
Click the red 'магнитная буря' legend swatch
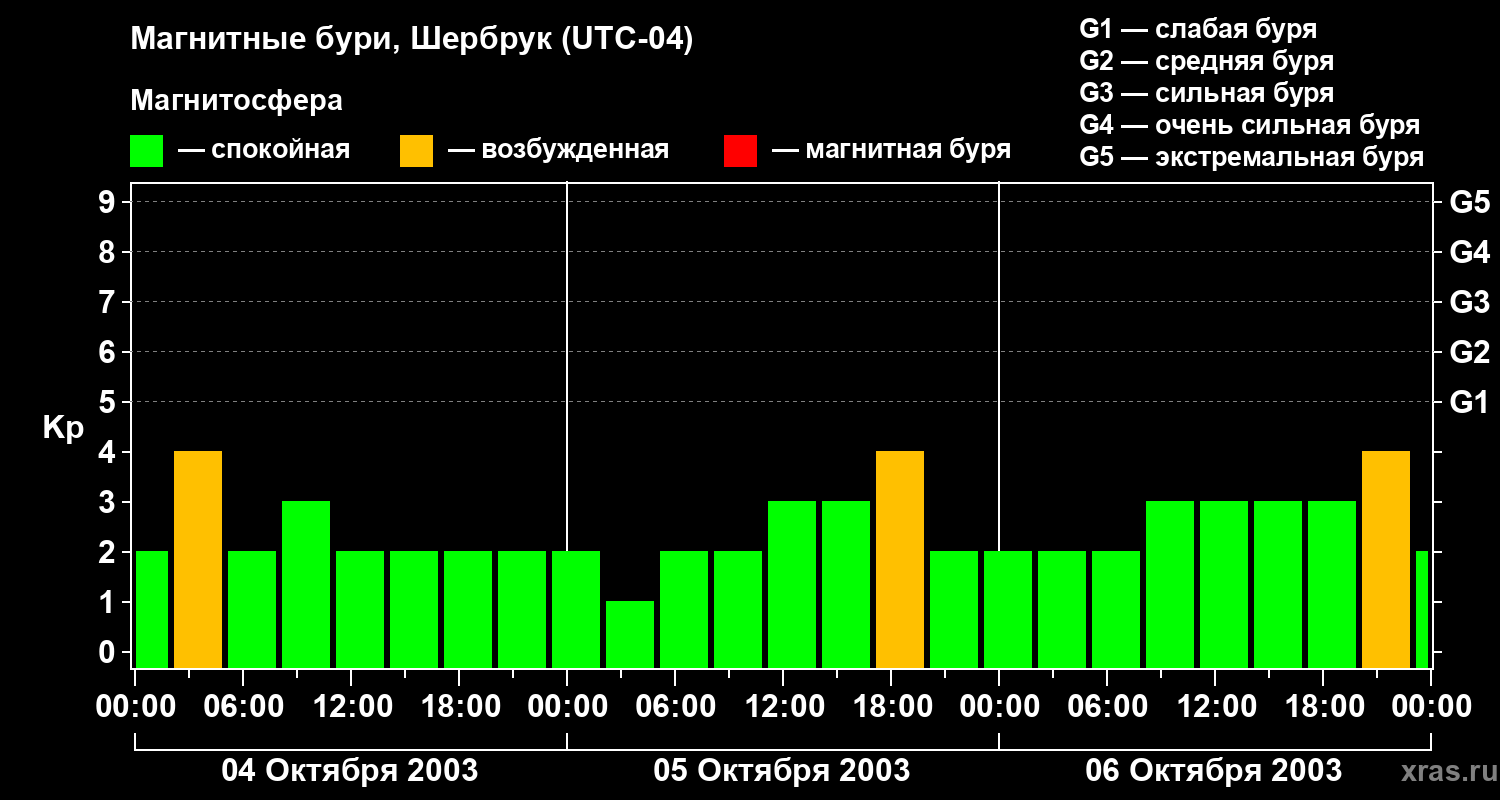click(740, 151)
